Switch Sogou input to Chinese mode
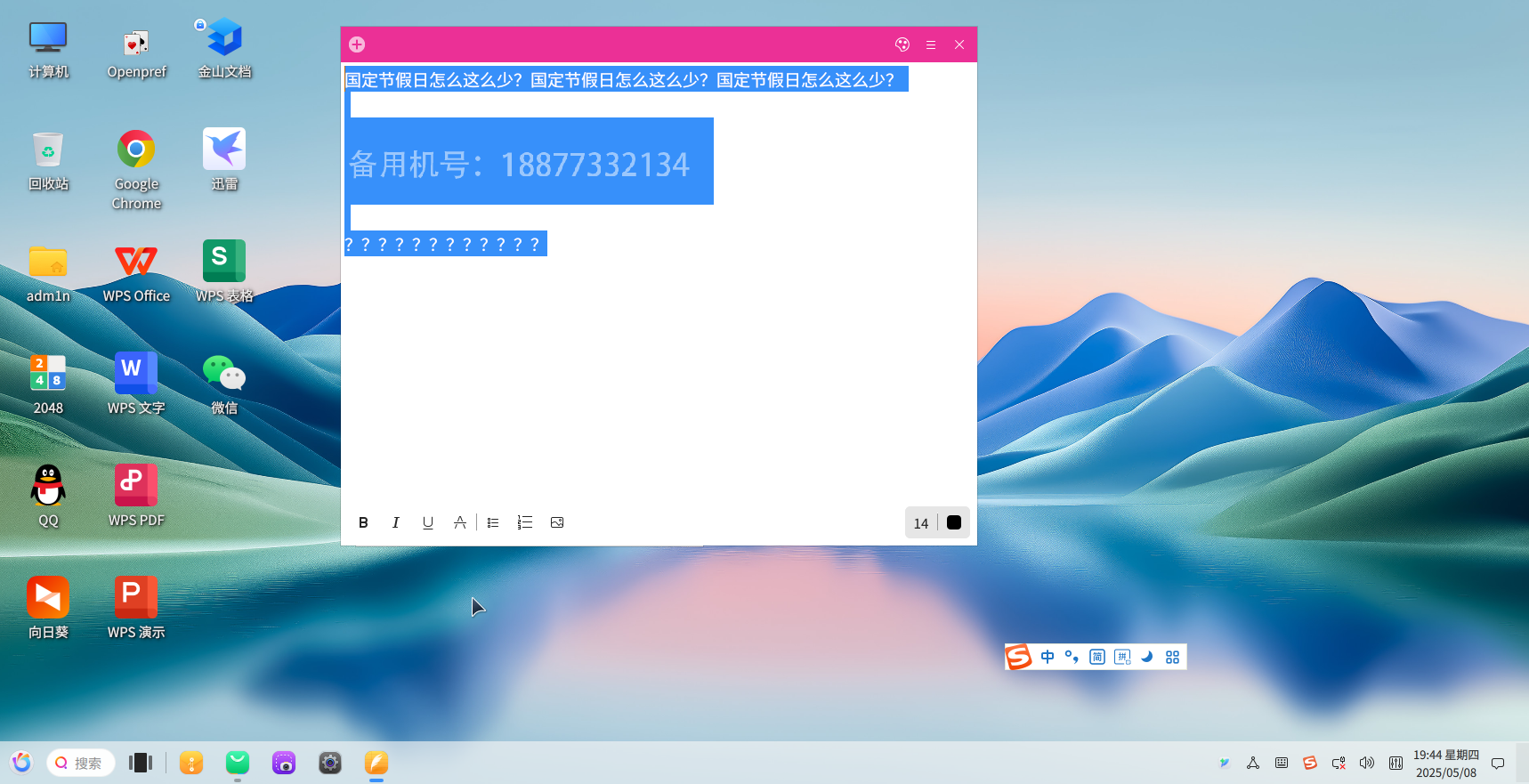The width and height of the screenshot is (1529, 784). [x=1048, y=657]
